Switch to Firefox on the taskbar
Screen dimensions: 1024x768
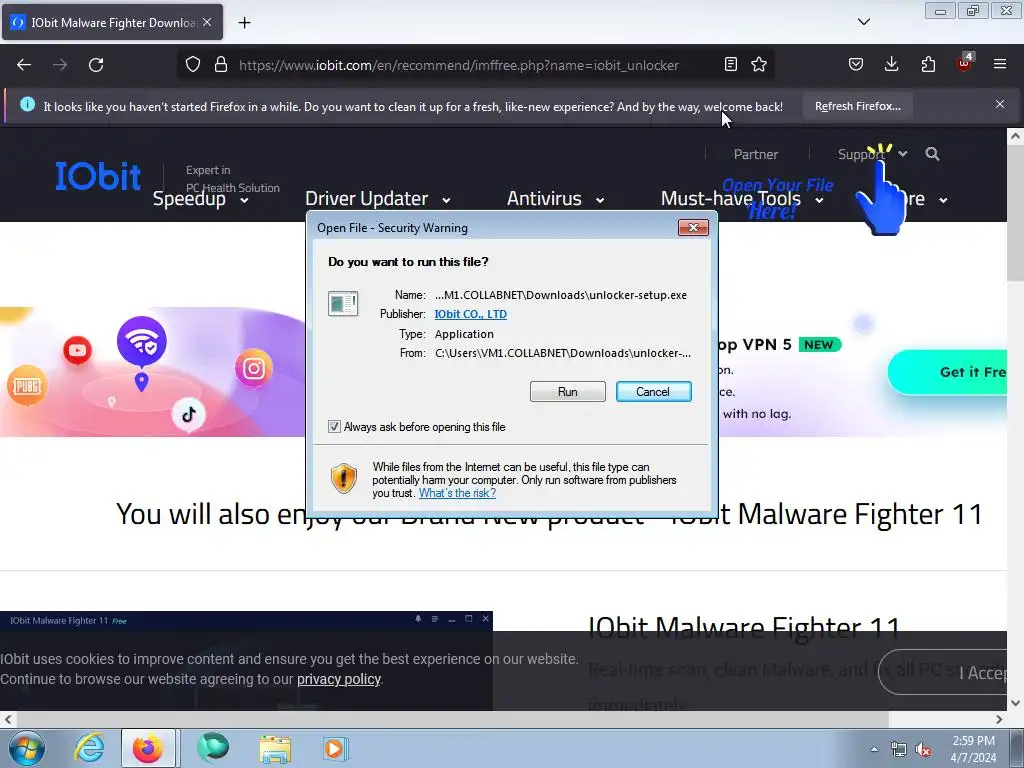[148, 748]
